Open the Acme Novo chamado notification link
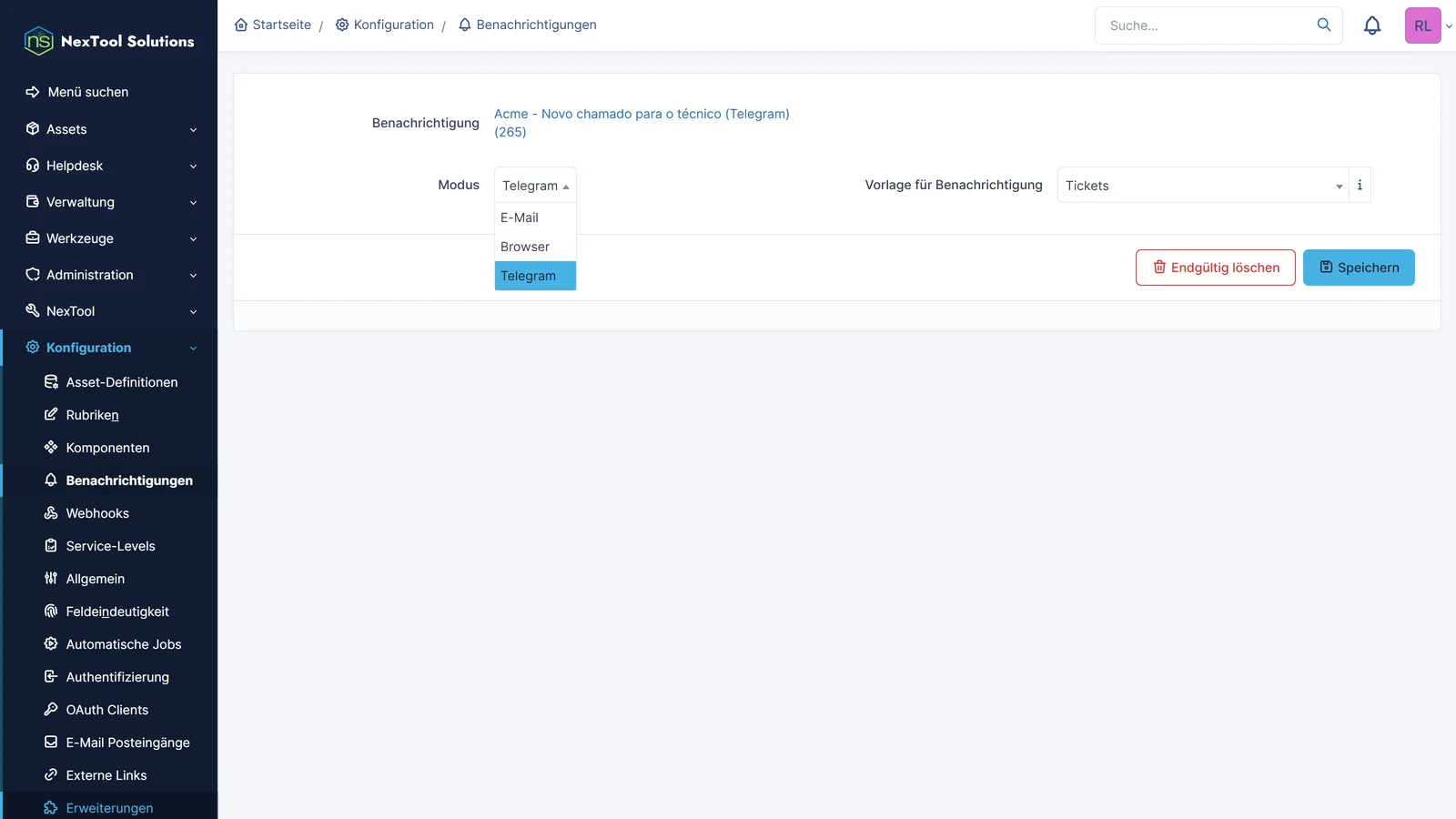The height and width of the screenshot is (819, 1456). (642, 123)
